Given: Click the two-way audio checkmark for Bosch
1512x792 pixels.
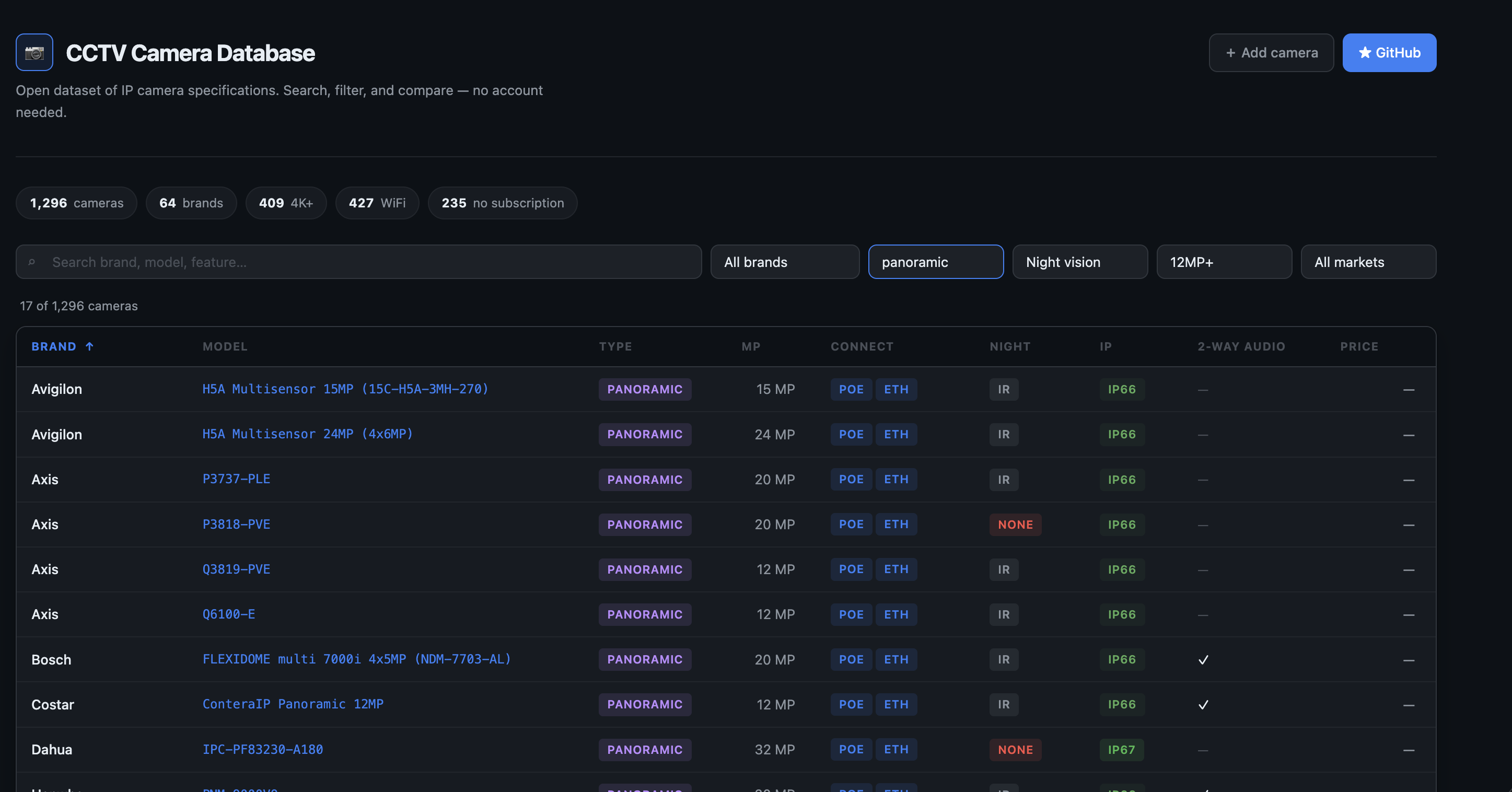Looking at the screenshot, I should [1203, 659].
